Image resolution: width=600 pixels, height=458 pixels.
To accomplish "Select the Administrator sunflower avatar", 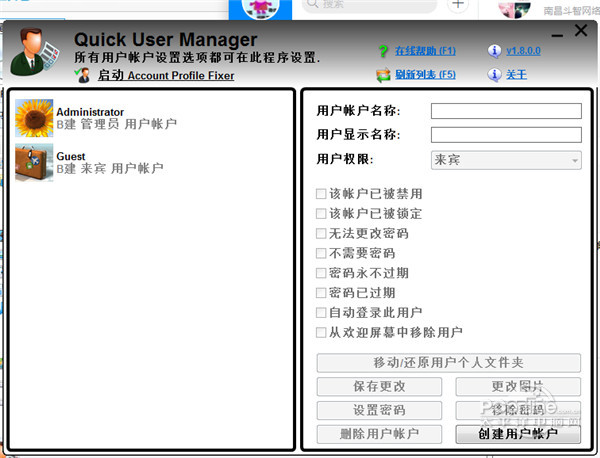I will 34,118.
